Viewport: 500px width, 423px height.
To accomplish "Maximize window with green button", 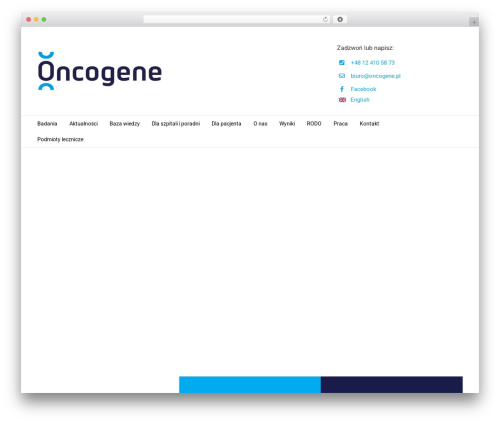I will (44, 19).
